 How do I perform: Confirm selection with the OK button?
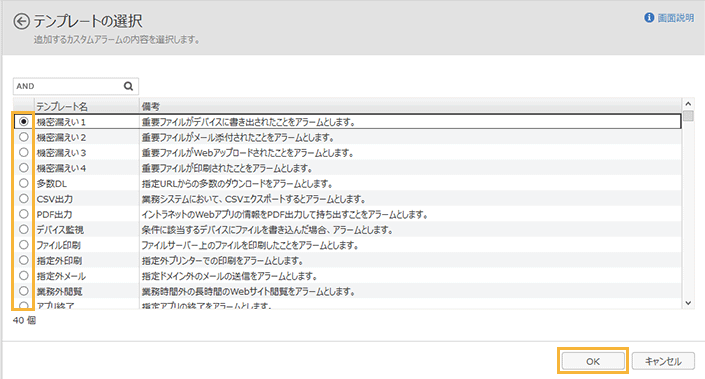593,361
